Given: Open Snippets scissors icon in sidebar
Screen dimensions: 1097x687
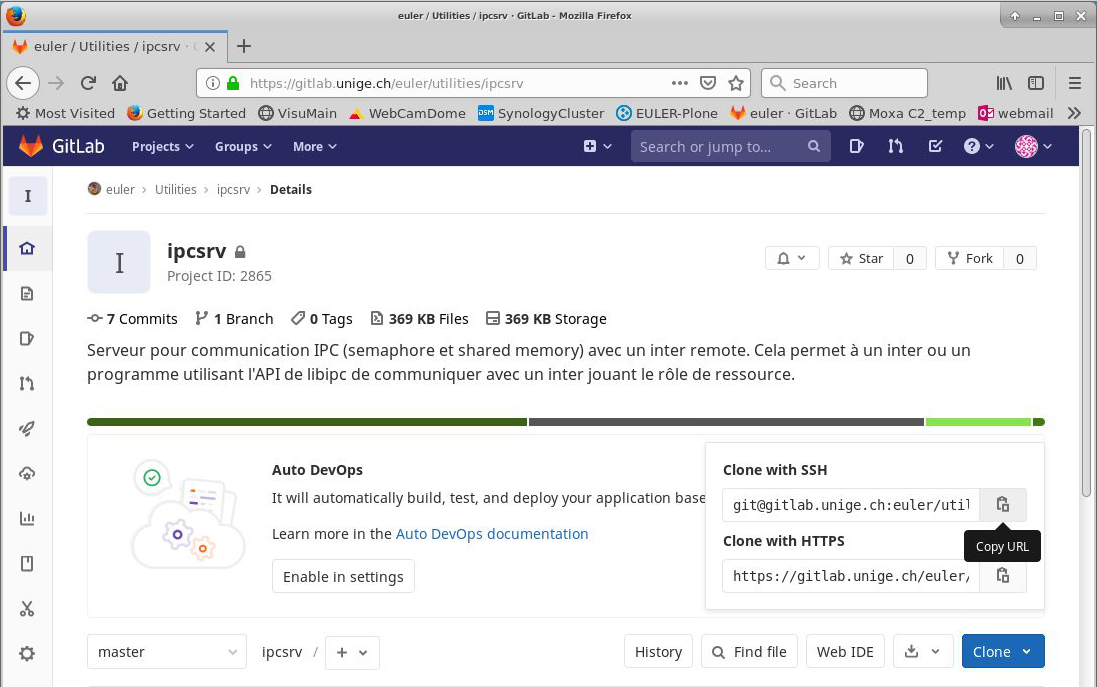Looking at the screenshot, I should pos(27,608).
